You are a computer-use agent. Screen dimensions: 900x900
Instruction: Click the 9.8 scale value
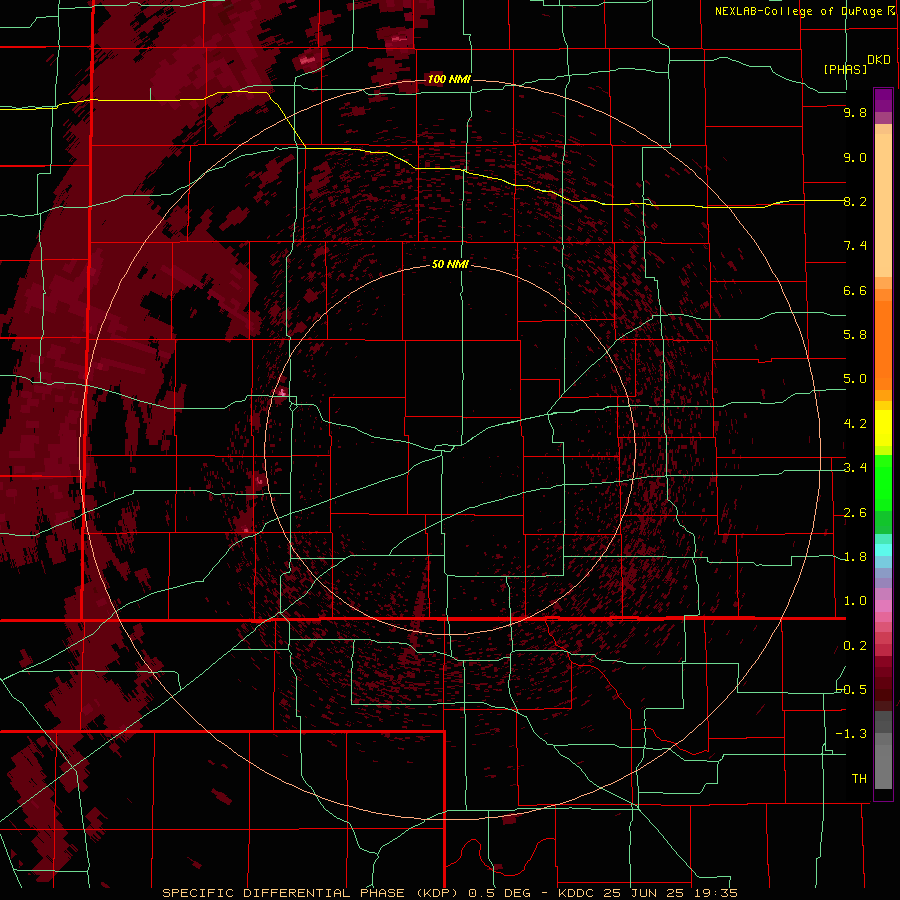855,112
